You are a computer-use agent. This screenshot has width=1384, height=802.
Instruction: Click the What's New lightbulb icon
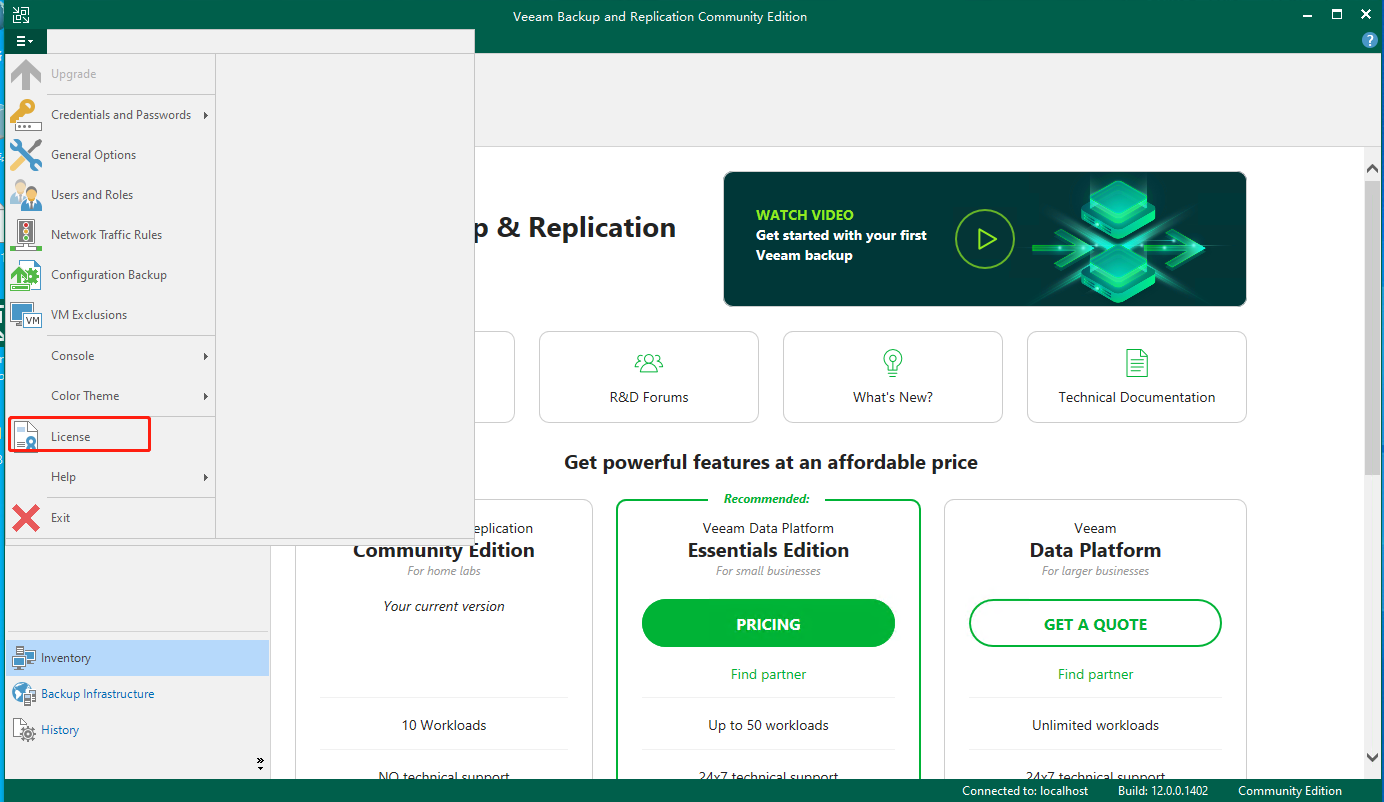893,362
